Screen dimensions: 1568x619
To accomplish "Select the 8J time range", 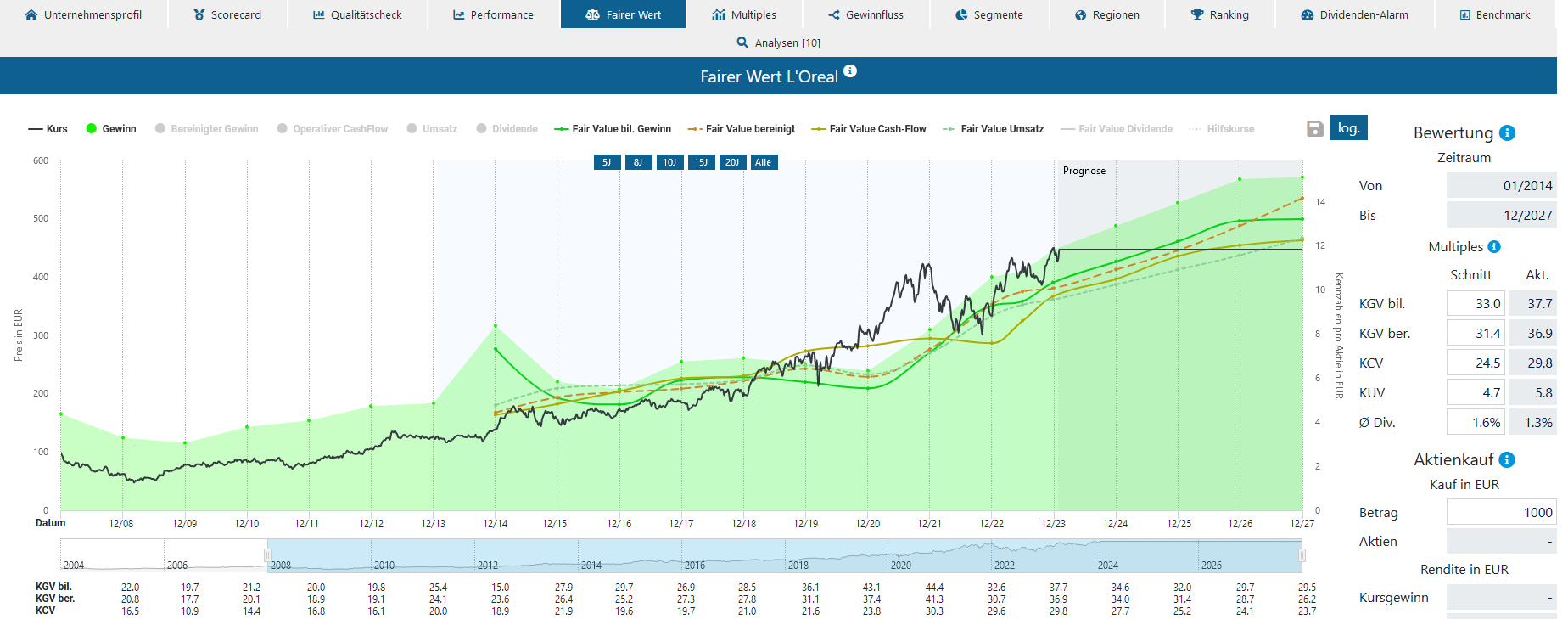I will [638, 162].
